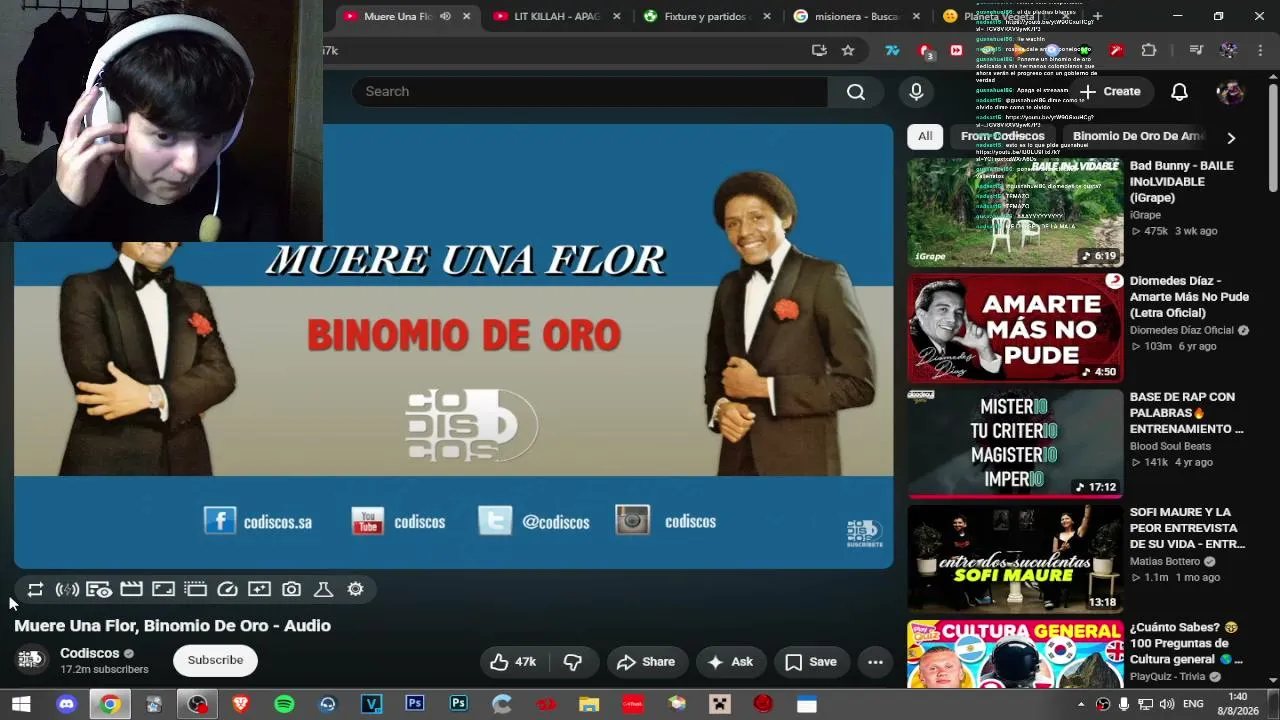Start voice search with the microphone
This screenshot has width=1280, height=720.
pyautogui.click(x=916, y=91)
